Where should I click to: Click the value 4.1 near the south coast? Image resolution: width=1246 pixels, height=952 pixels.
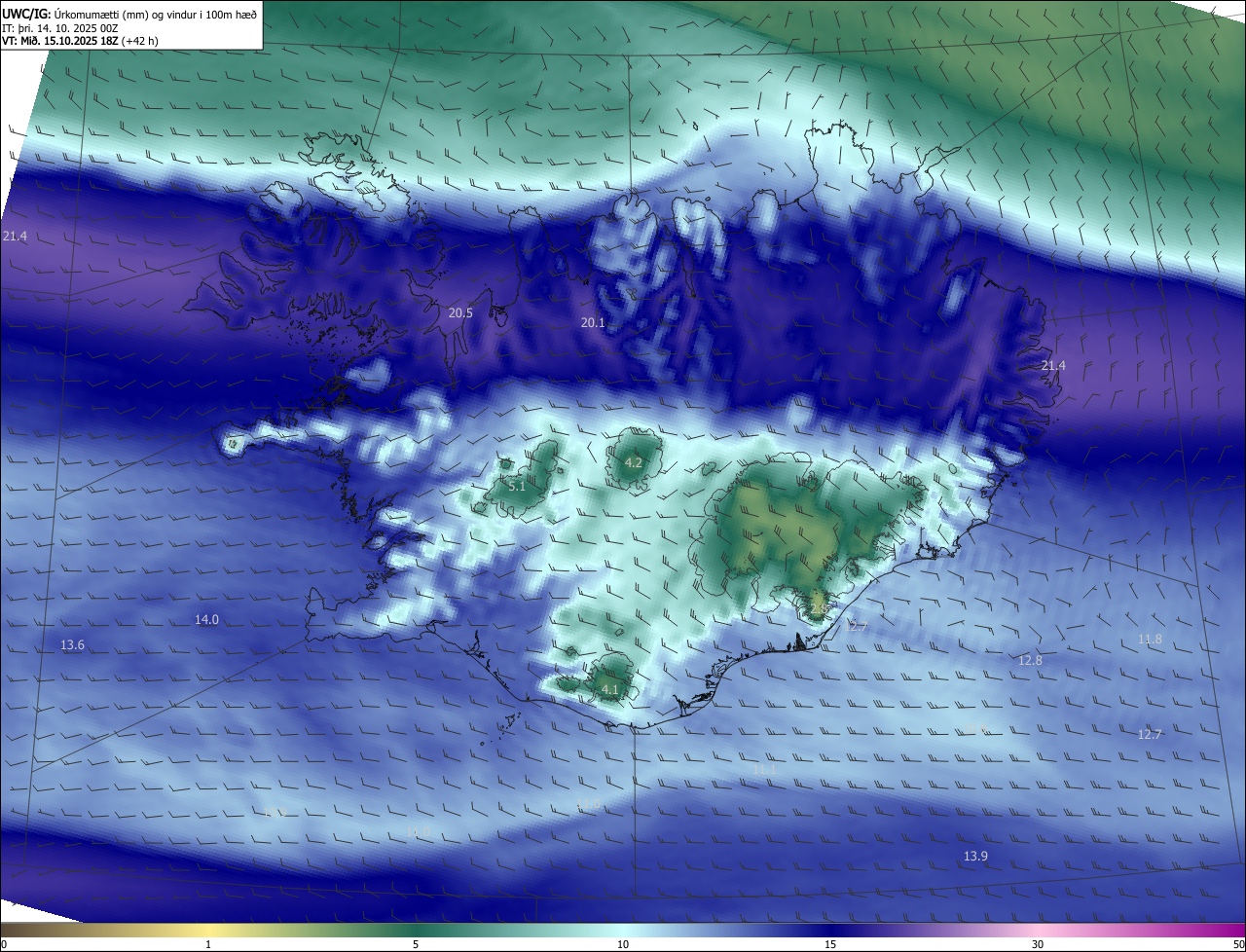pyautogui.click(x=610, y=689)
